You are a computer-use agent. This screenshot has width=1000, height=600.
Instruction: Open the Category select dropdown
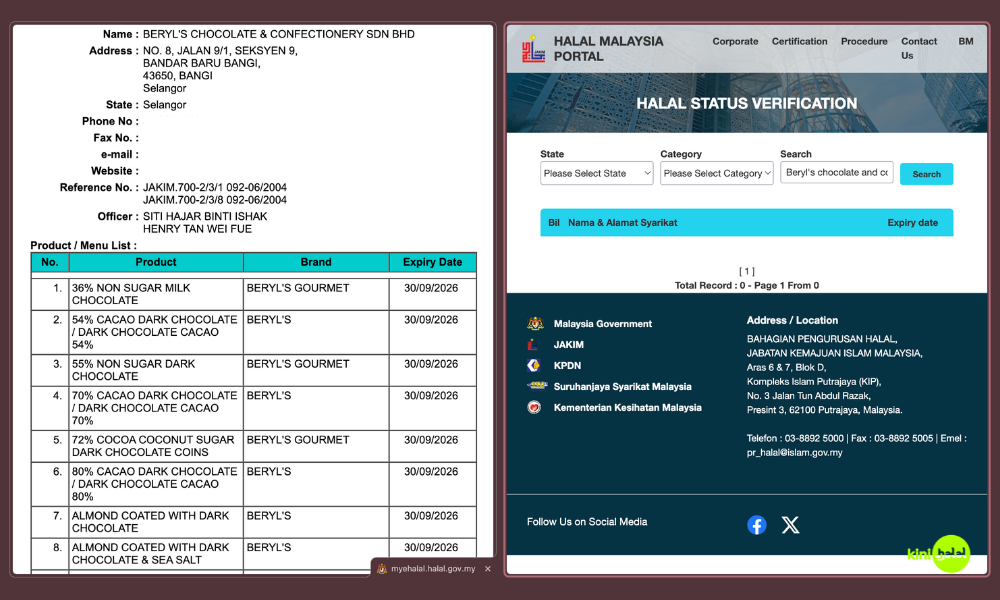pyautogui.click(x=717, y=174)
